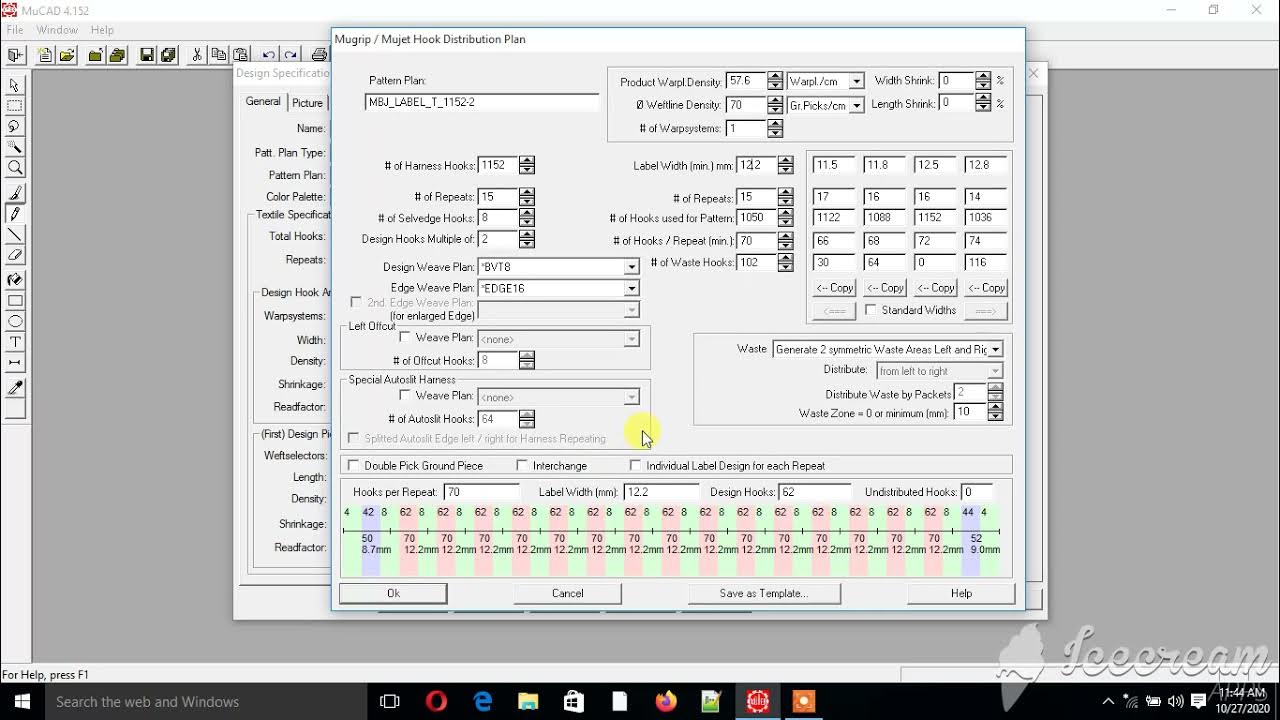Select the straight line tool

click(x=15, y=234)
